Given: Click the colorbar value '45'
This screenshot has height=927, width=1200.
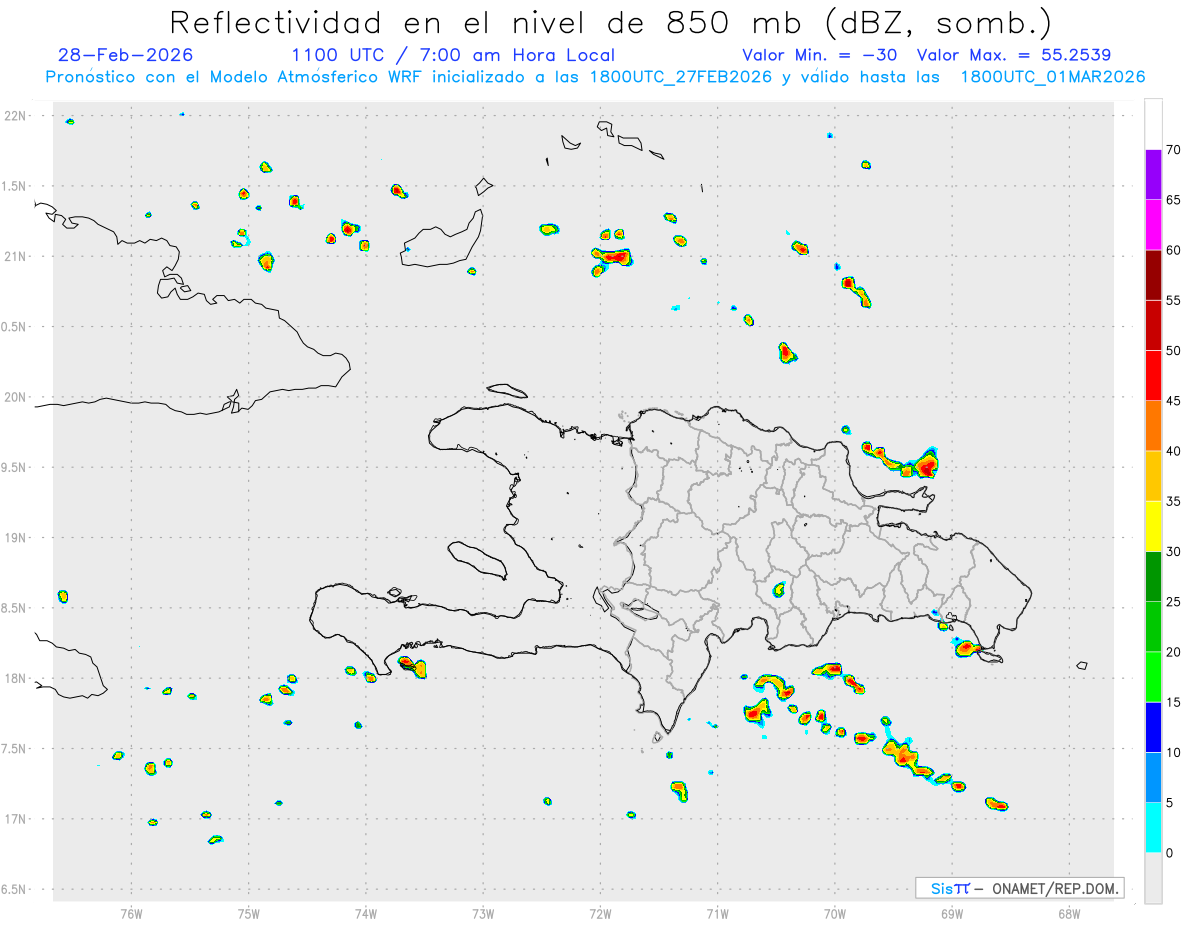Looking at the screenshot, I should click(x=1173, y=401).
